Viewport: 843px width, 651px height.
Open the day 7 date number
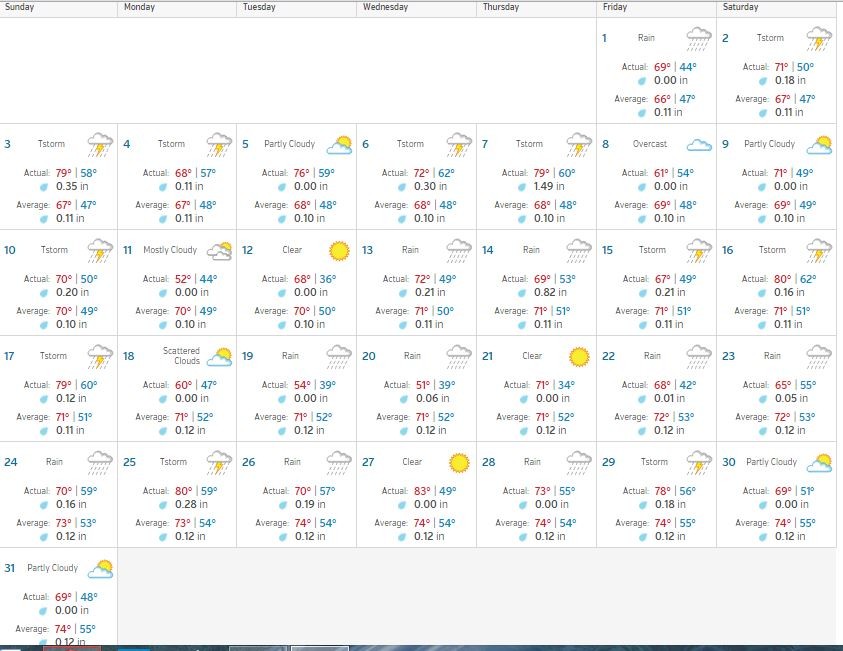coord(485,144)
